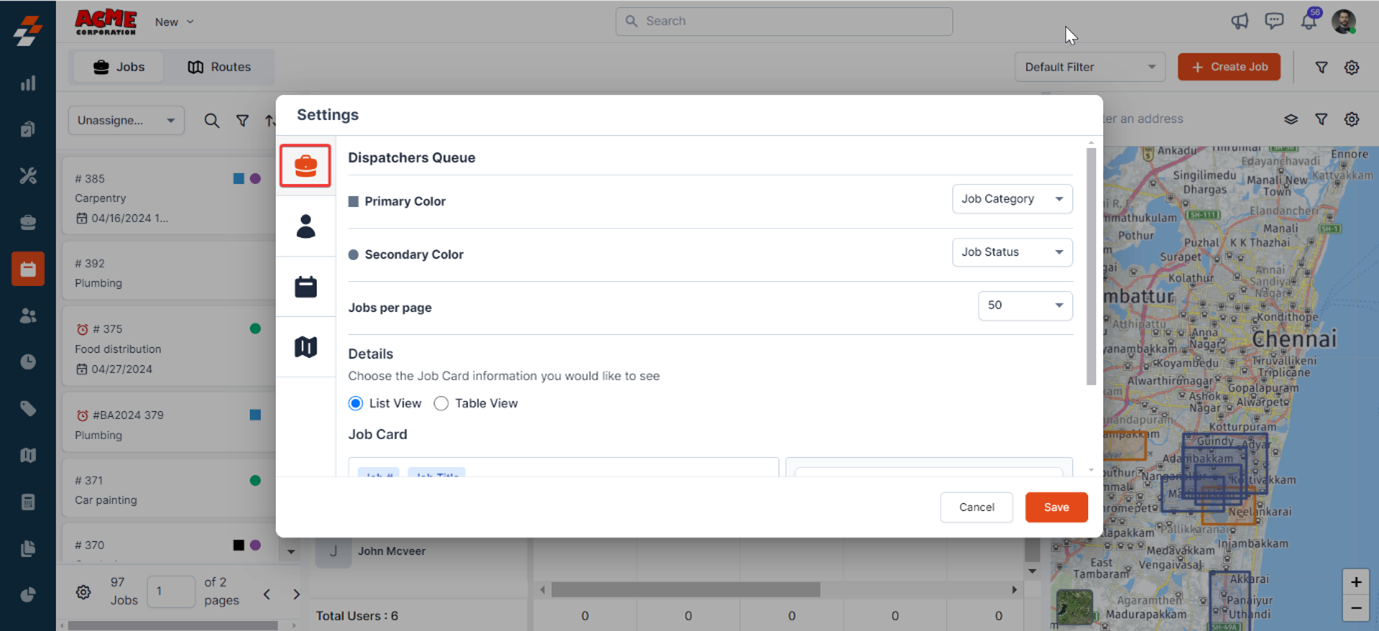Click the top Search field
Viewport: 1379px width, 631px height.
(x=784, y=21)
